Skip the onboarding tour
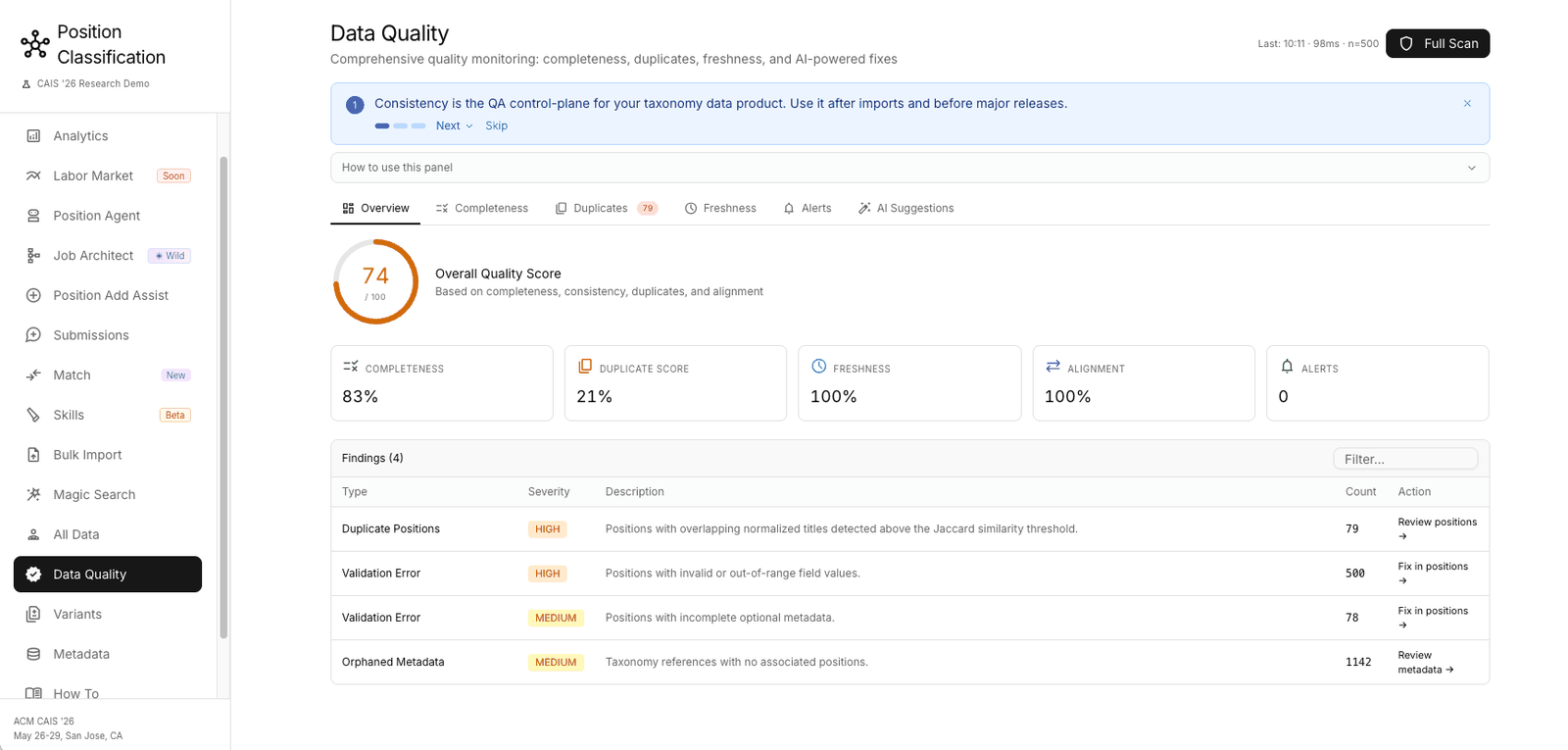The image size is (1568, 750). [x=497, y=125]
